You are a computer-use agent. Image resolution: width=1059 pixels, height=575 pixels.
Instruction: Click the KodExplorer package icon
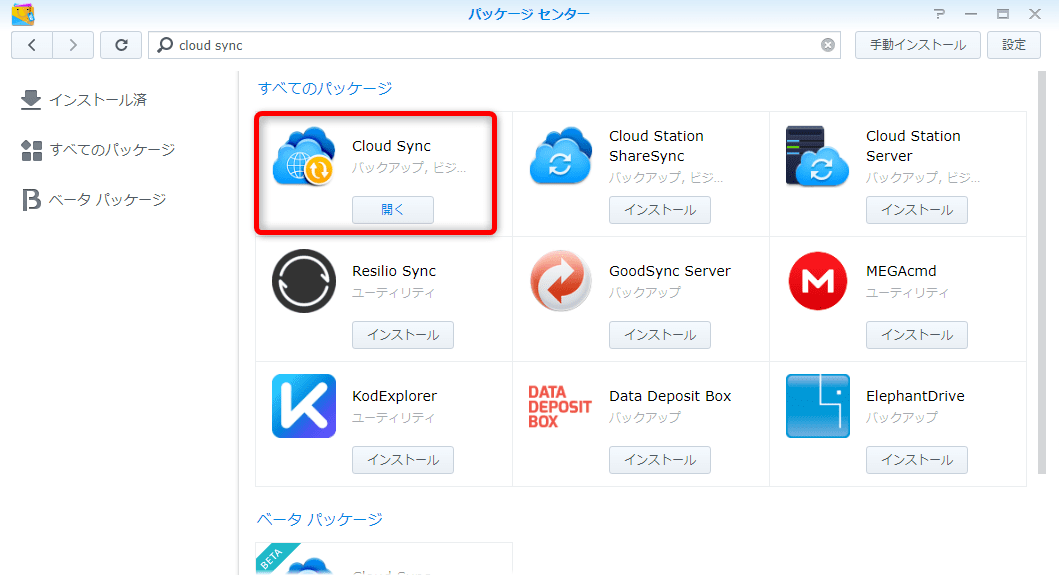tap(304, 406)
